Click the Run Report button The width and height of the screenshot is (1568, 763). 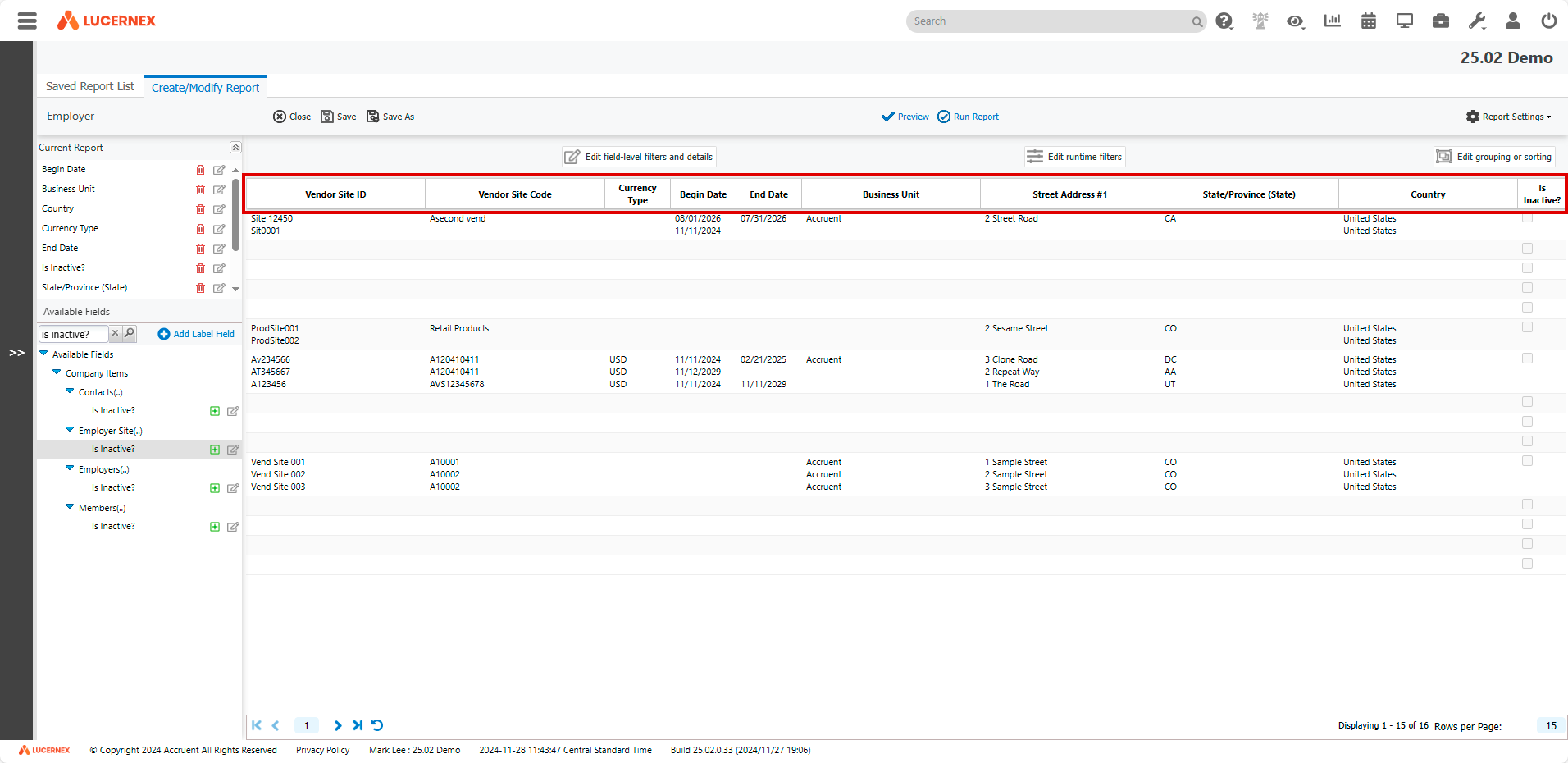(968, 116)
